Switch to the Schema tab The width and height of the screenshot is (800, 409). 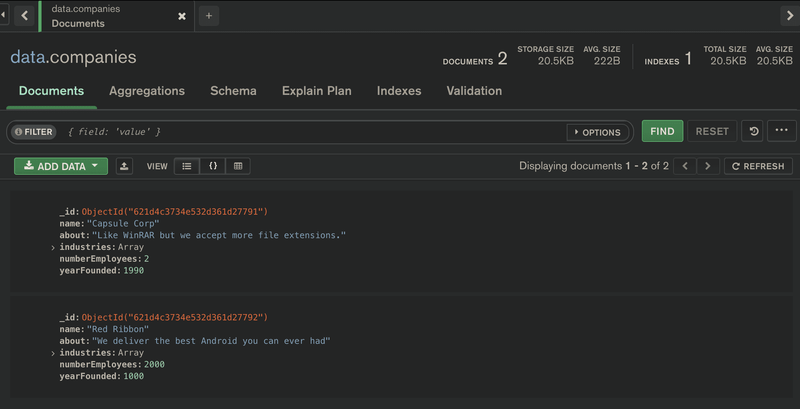233,91
